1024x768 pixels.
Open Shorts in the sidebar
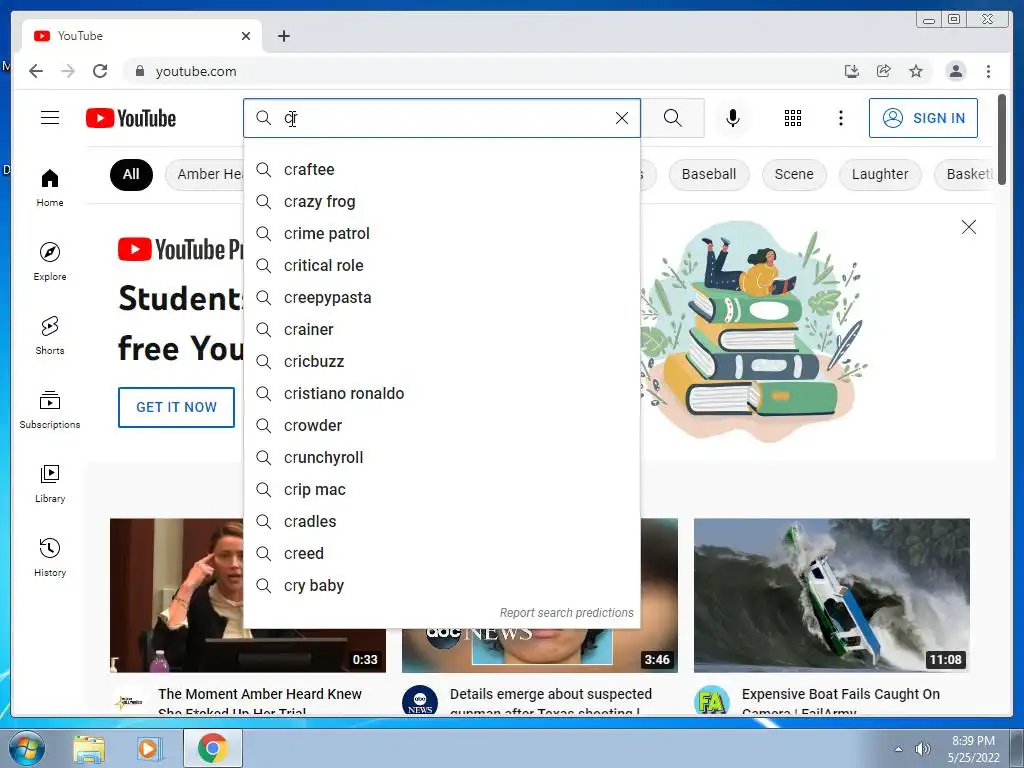pyautogui.click(x=50, y=335)
